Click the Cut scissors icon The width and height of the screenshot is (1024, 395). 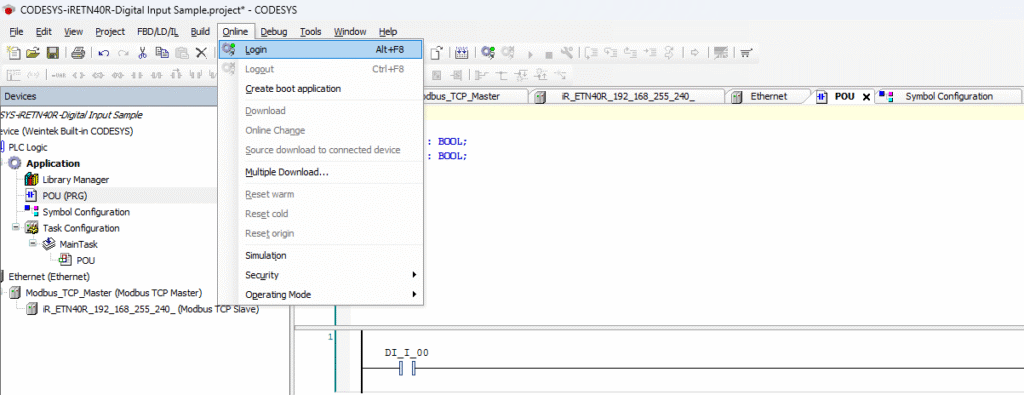[142, 53]
